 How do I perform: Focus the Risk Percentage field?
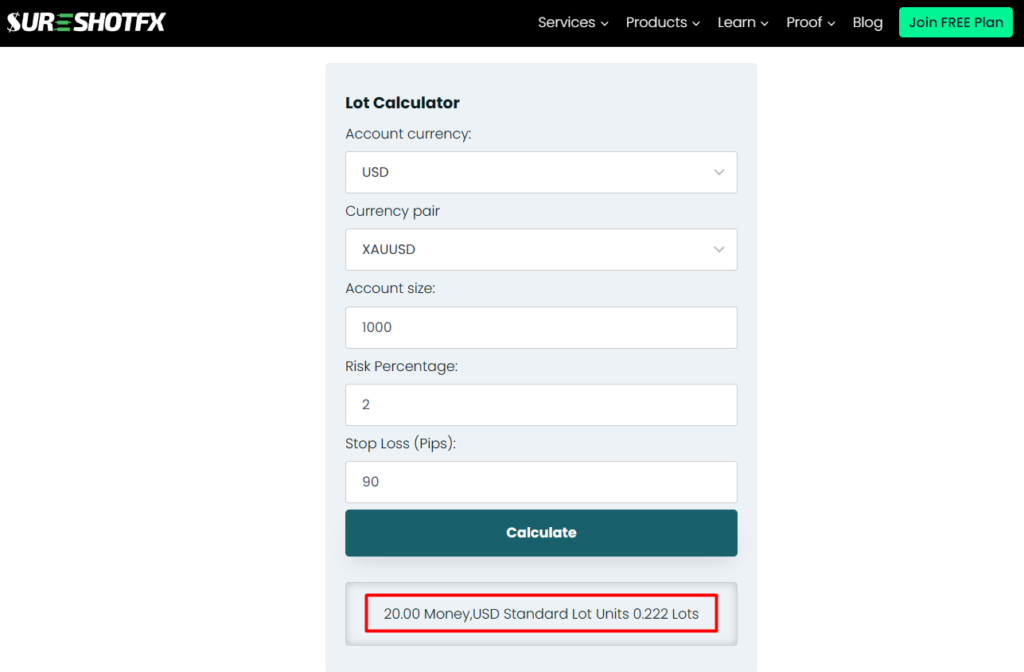[x=540, y=404]
